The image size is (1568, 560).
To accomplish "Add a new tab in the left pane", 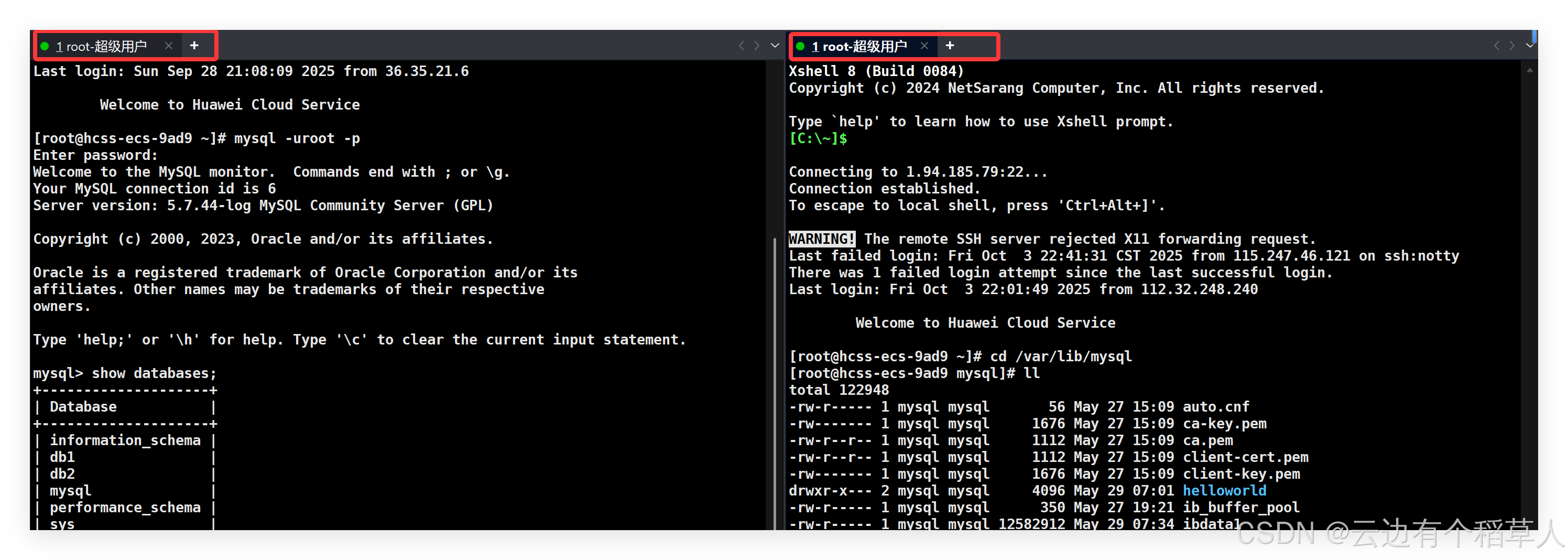I will point(194,46).
